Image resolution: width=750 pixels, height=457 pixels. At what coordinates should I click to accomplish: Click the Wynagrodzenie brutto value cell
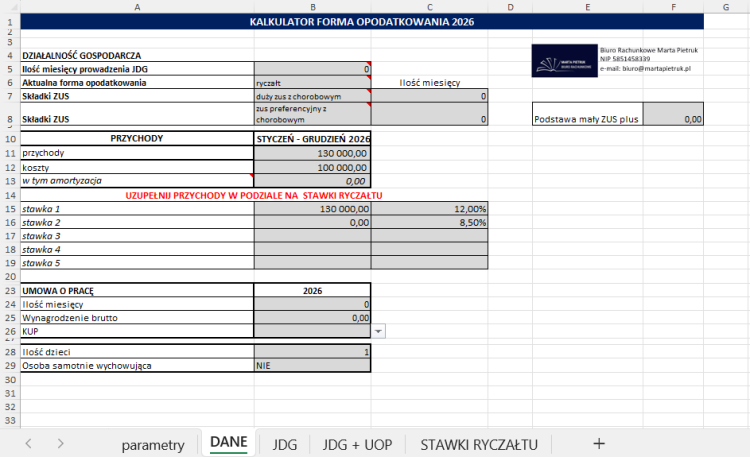point(312,318)
